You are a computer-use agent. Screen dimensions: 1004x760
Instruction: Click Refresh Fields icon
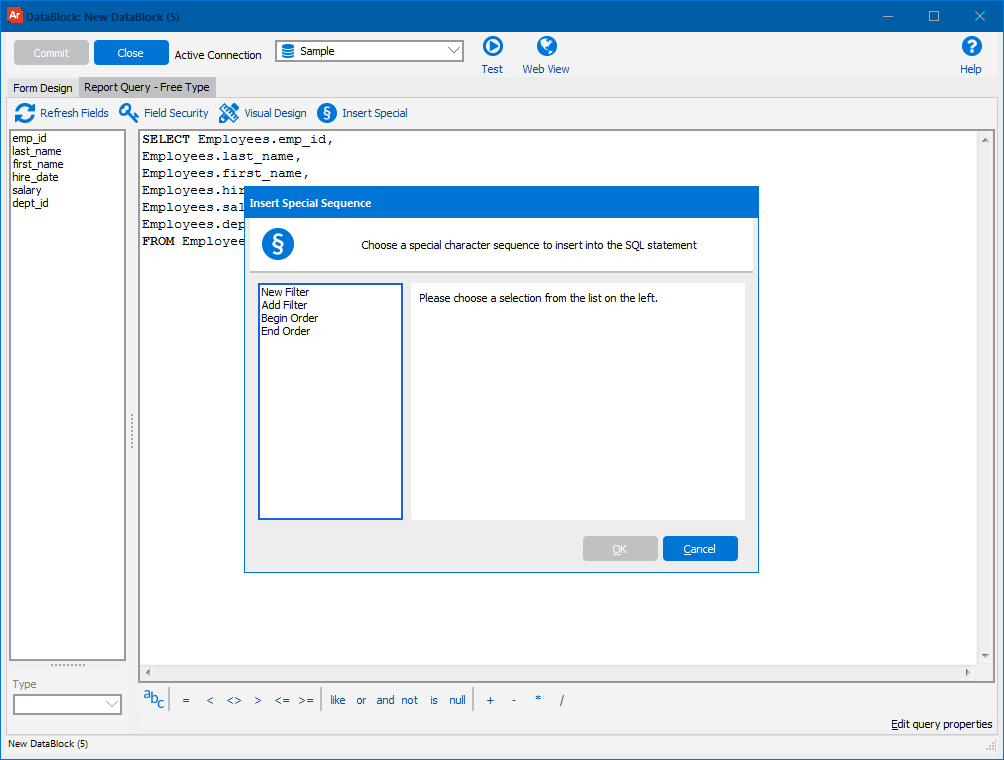pyautogui.click(x=25, y=113)
